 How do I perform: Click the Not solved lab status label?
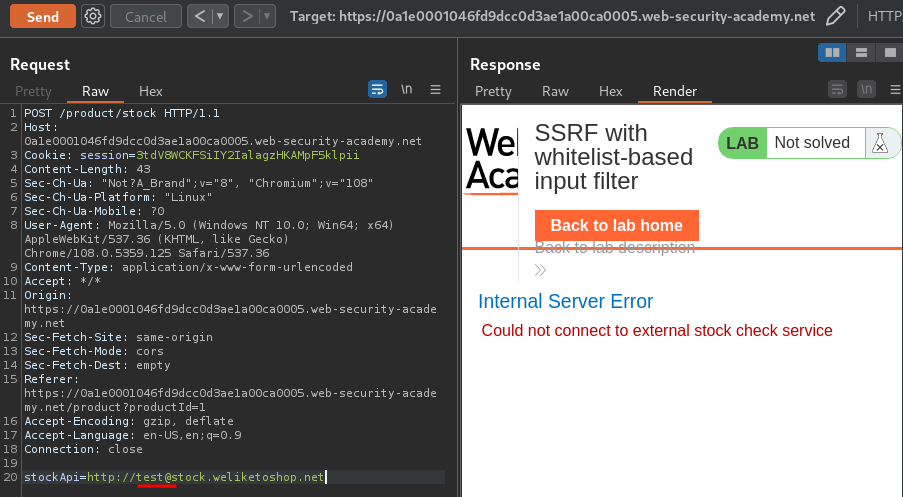(x=812, y=142)
